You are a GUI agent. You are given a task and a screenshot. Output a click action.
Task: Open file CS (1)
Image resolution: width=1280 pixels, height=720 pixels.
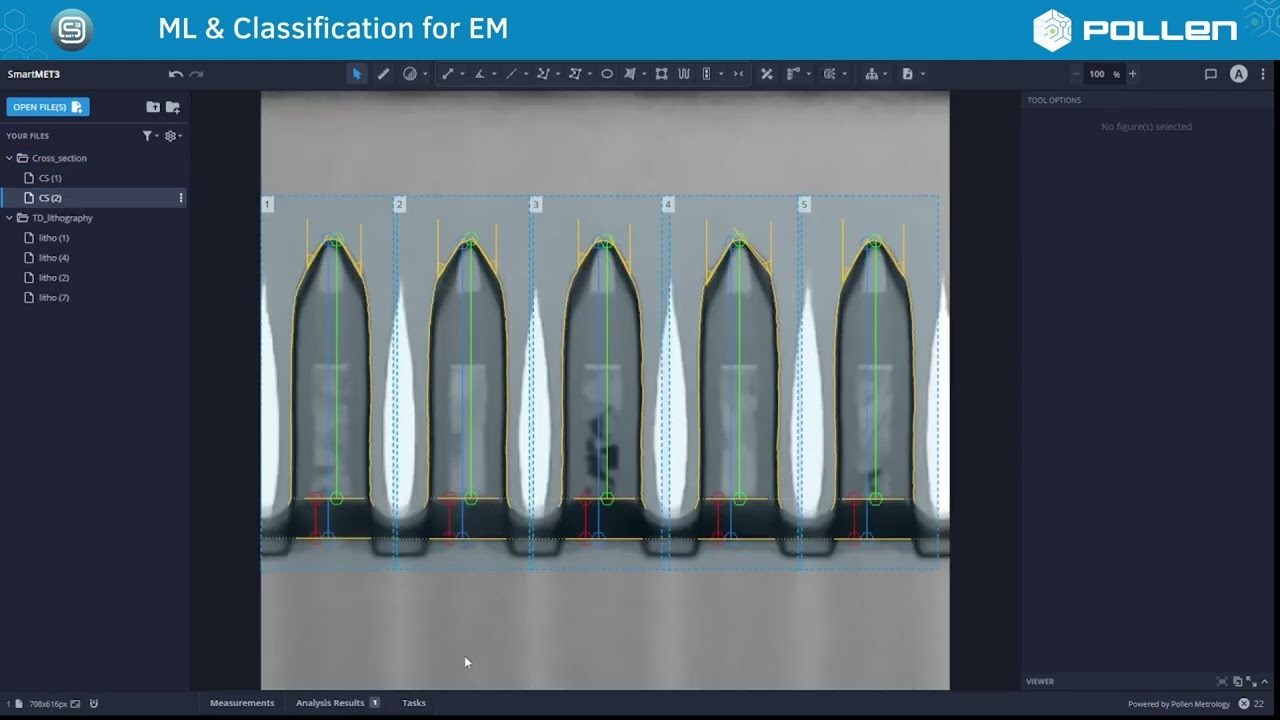(x=50, y=178)
